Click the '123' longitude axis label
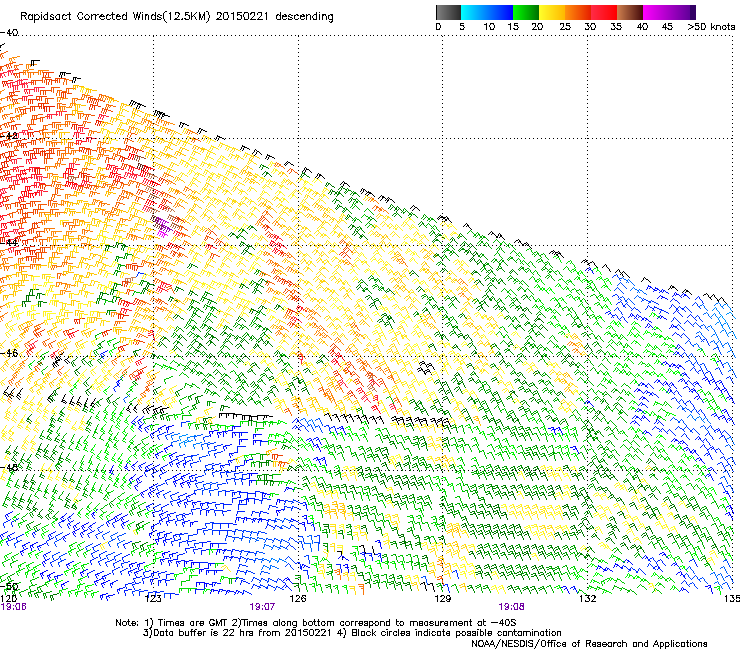The height and width of the screenshot is (650, 740). coord(153,599)
